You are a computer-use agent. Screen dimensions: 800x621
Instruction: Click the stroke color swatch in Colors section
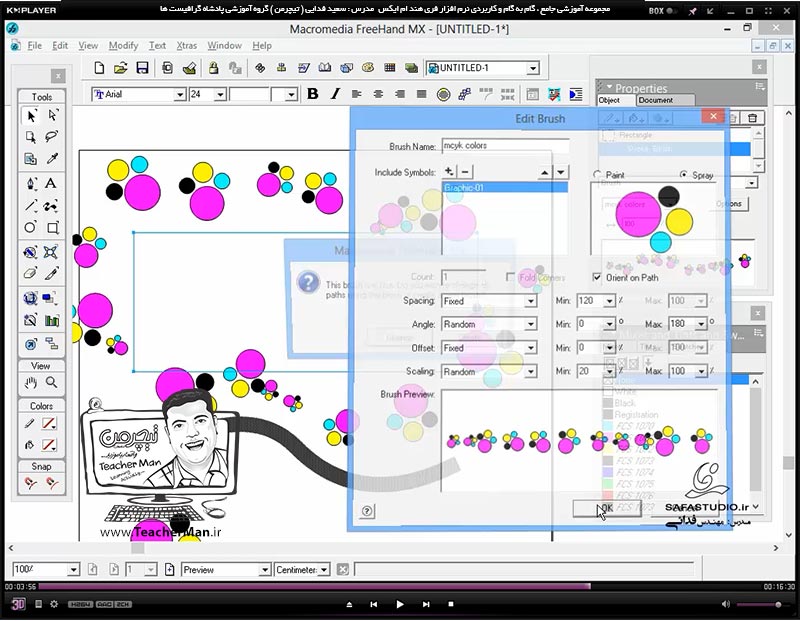pyautogui.click(x=49, y=424)
